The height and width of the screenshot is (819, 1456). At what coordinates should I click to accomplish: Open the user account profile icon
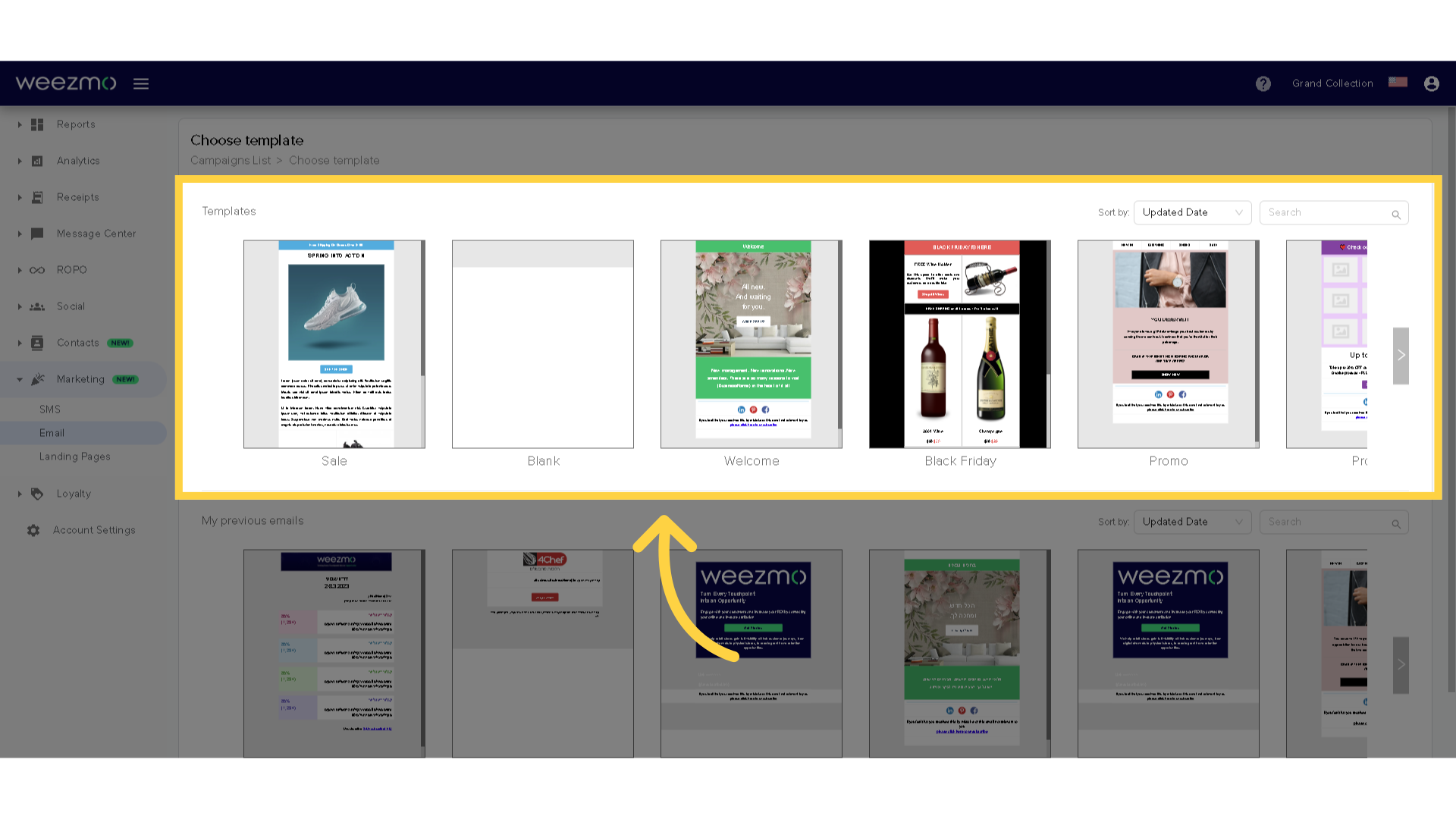tap(1432, 83)
